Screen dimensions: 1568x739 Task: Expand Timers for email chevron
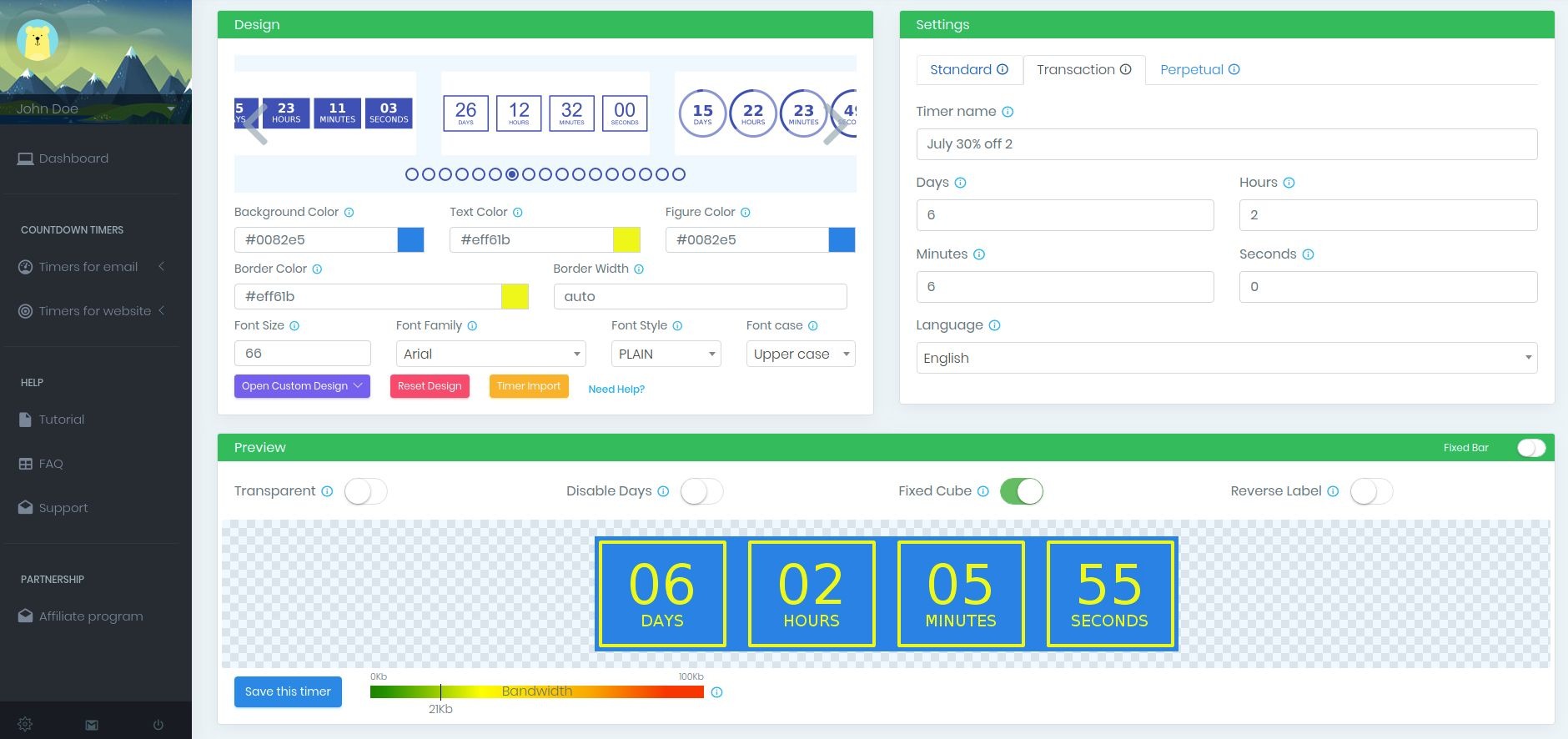click(162, 267)
